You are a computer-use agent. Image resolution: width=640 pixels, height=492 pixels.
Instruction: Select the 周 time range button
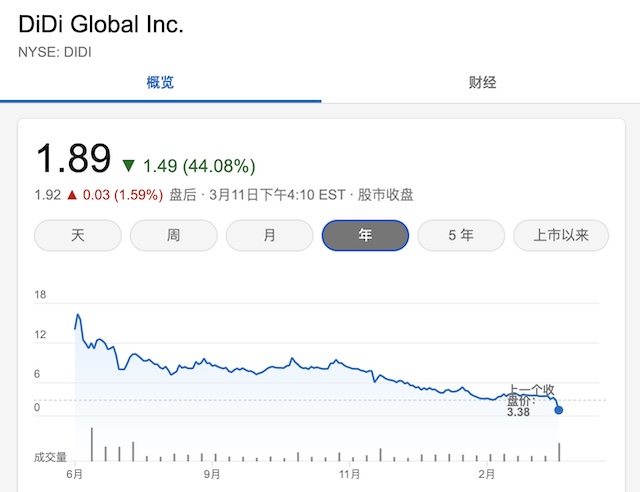click(174, 236)
